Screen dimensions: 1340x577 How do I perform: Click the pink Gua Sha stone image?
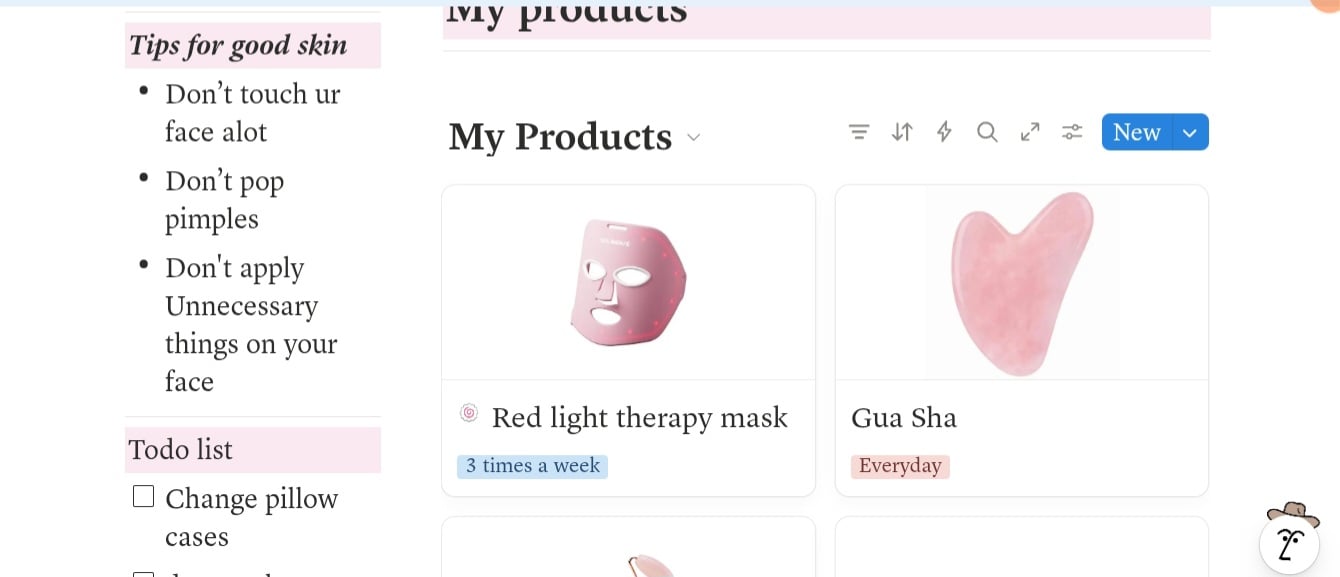1021,283
